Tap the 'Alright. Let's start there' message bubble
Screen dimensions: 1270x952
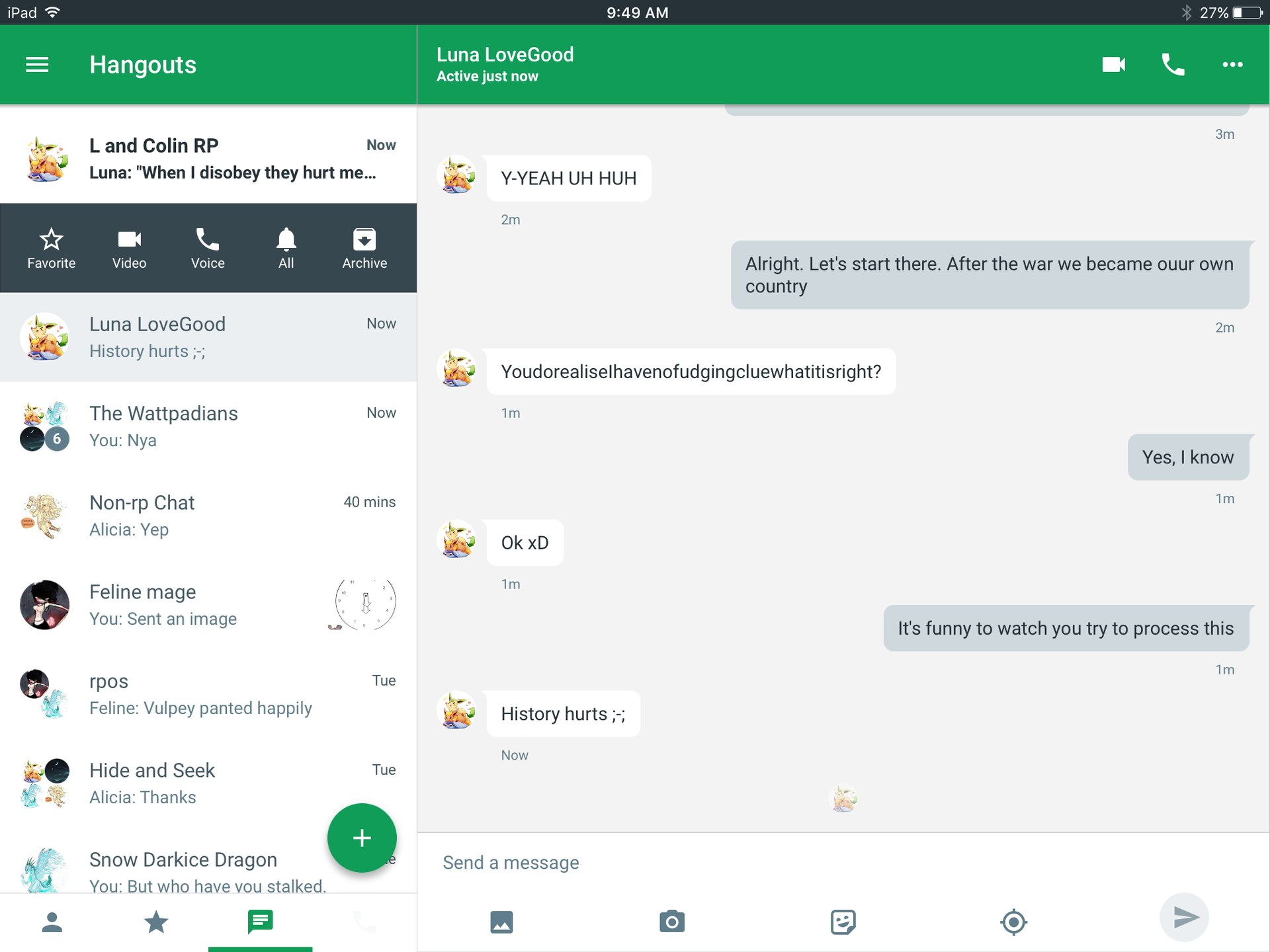[990, 275]
